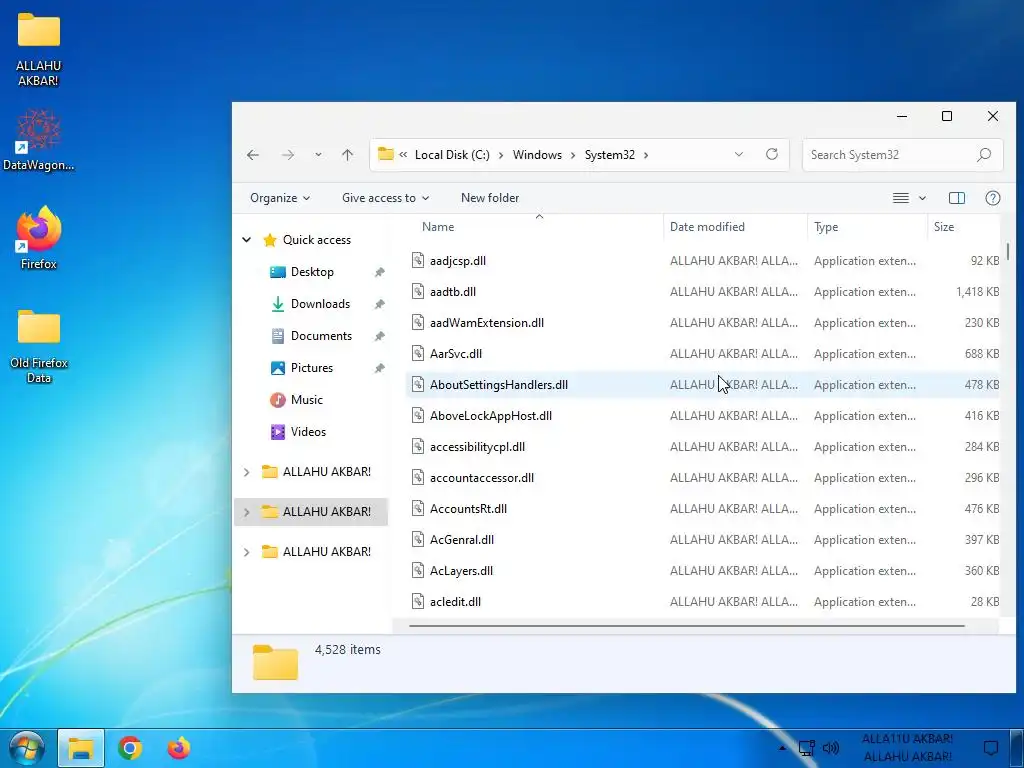Click the AcLayers.dll file icon

418,571
